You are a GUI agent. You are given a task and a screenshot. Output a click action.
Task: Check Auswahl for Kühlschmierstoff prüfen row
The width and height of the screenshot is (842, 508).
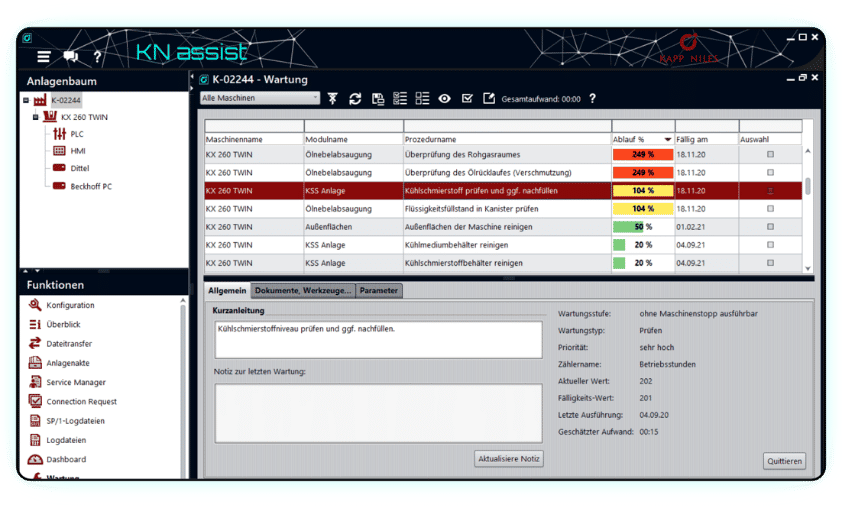(771, 191)
